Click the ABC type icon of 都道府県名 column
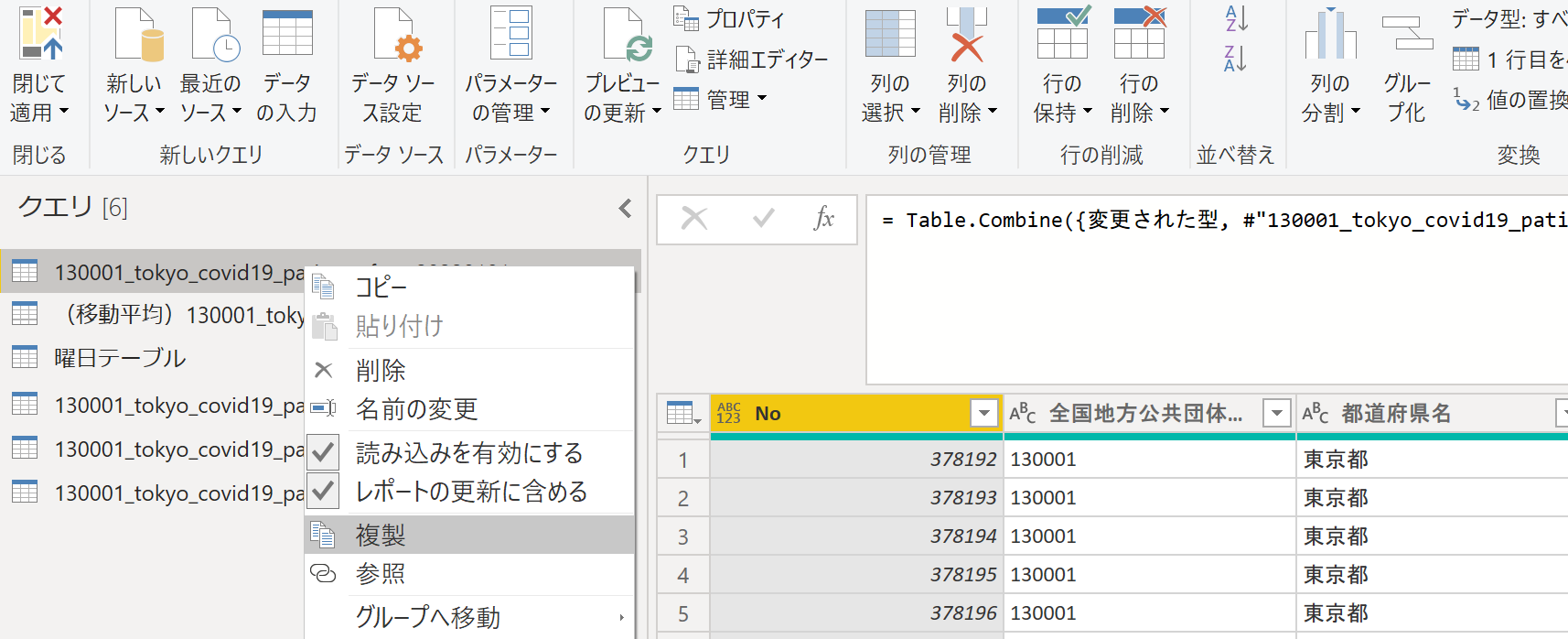Viewport: 1568px width, 639px height. click(x=1315, y=413)
